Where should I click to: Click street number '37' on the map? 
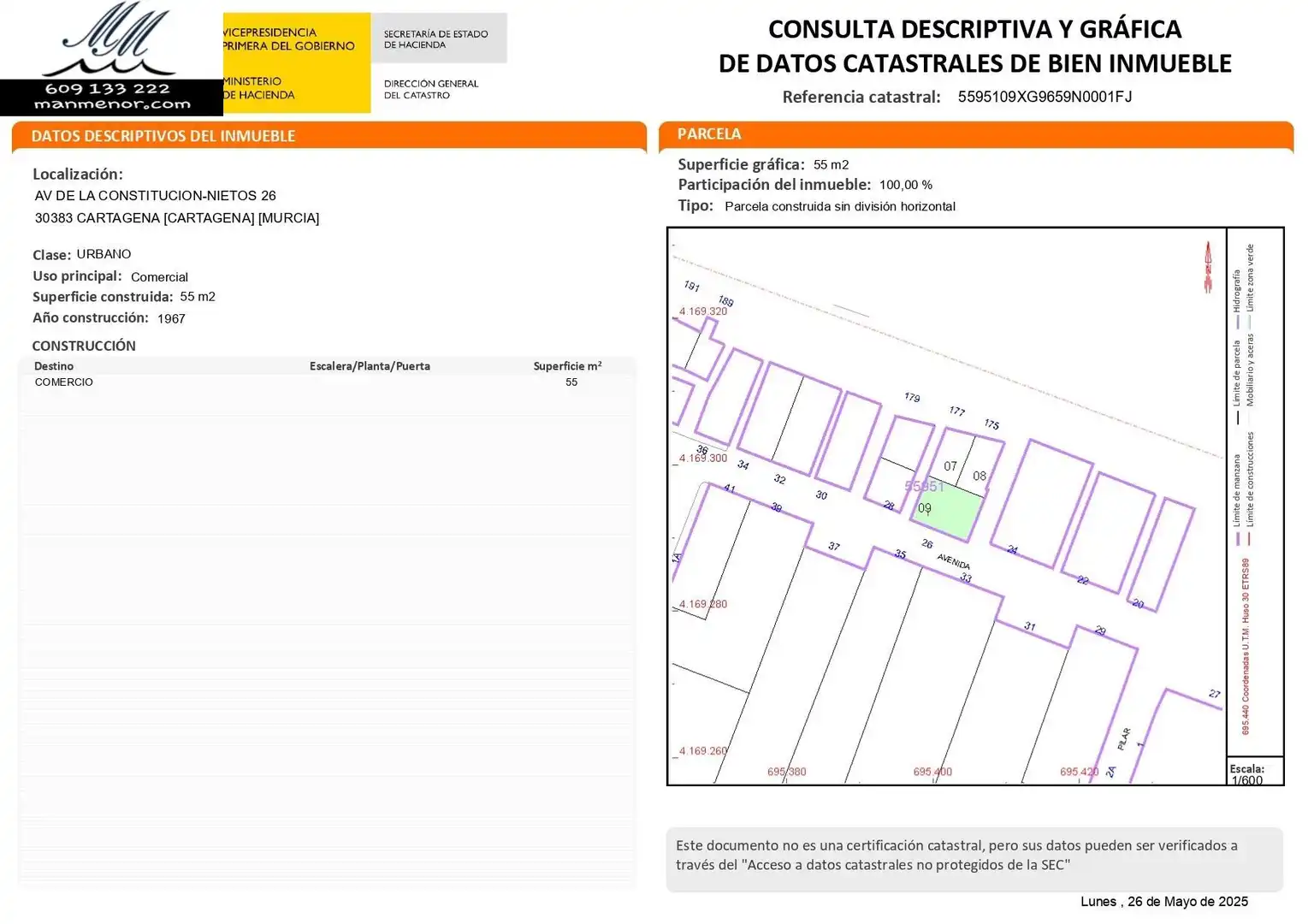click(x=834, y=547)
